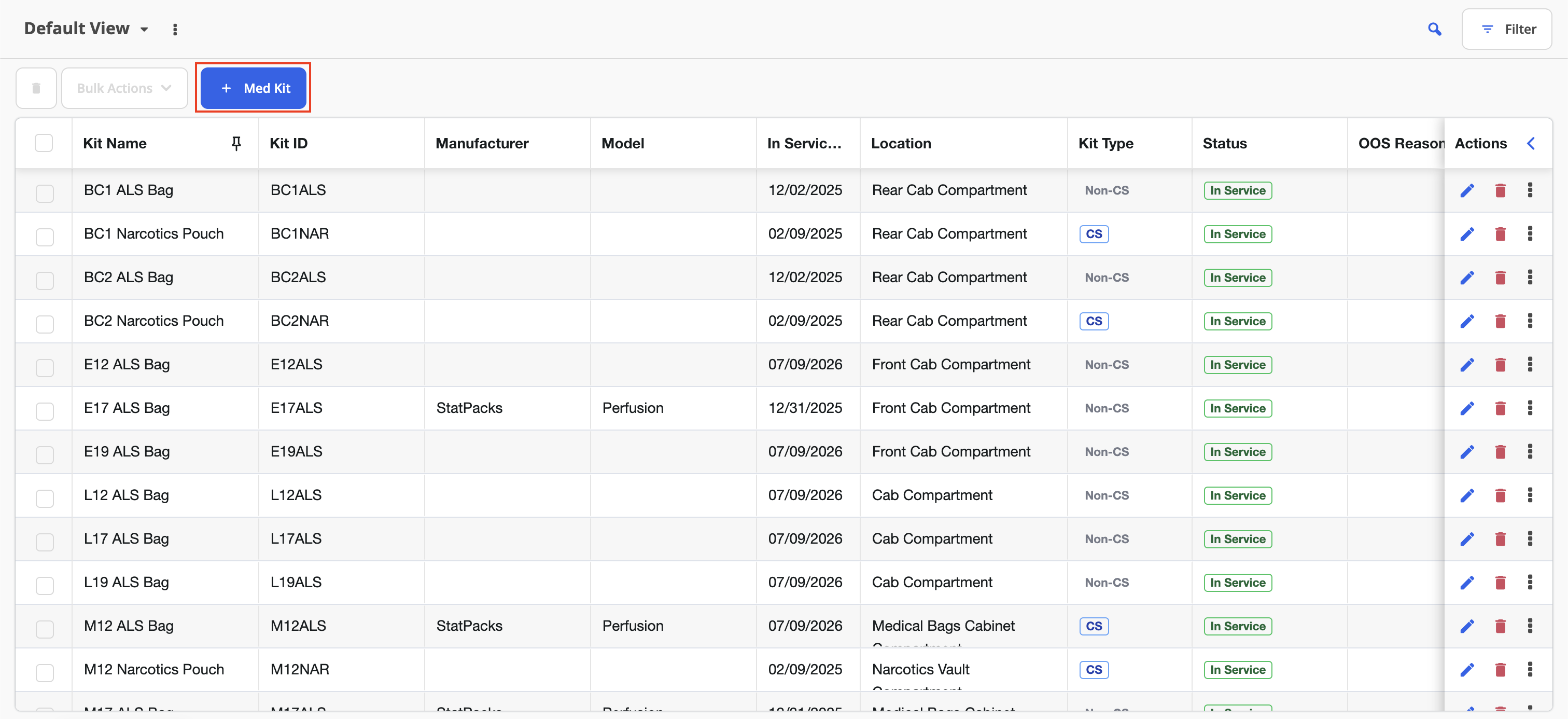The image size is (1568, 719).
Task: Check the BC1 ALS Bag row checkbox
Action: click(x=45, y=193)
